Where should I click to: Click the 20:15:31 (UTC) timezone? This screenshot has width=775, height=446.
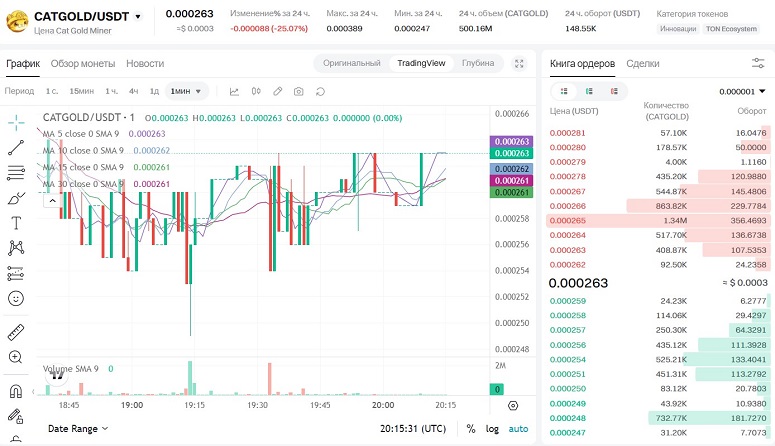click(413, 429)
